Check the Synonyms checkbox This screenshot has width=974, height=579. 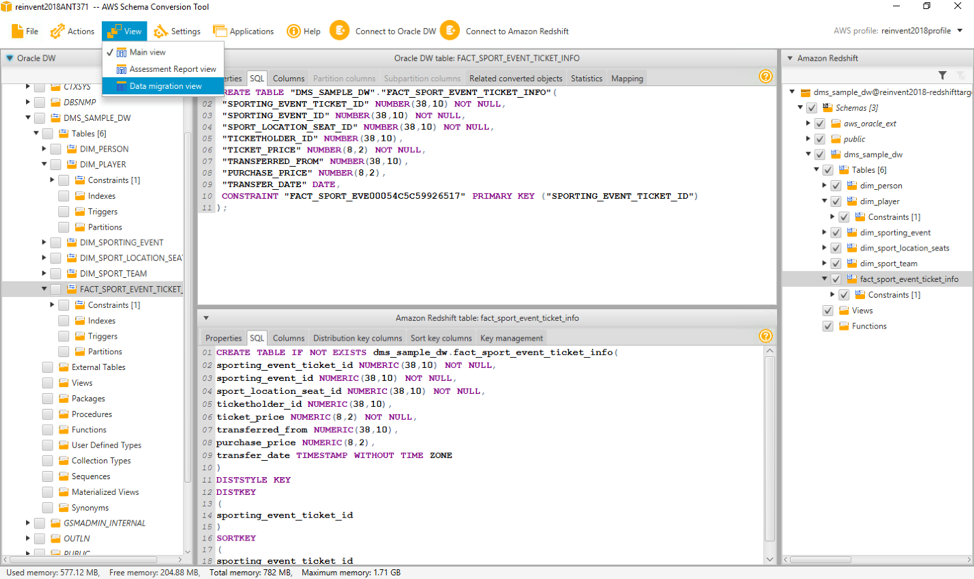point(47,508)
